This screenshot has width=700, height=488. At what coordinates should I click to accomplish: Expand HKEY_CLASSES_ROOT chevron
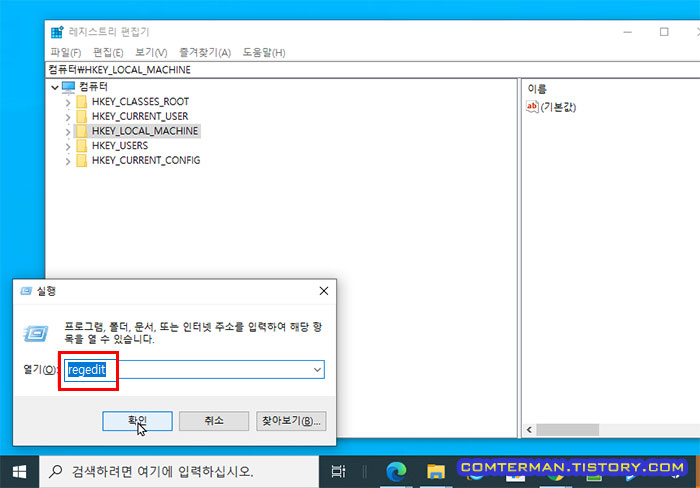click(68, 102)
